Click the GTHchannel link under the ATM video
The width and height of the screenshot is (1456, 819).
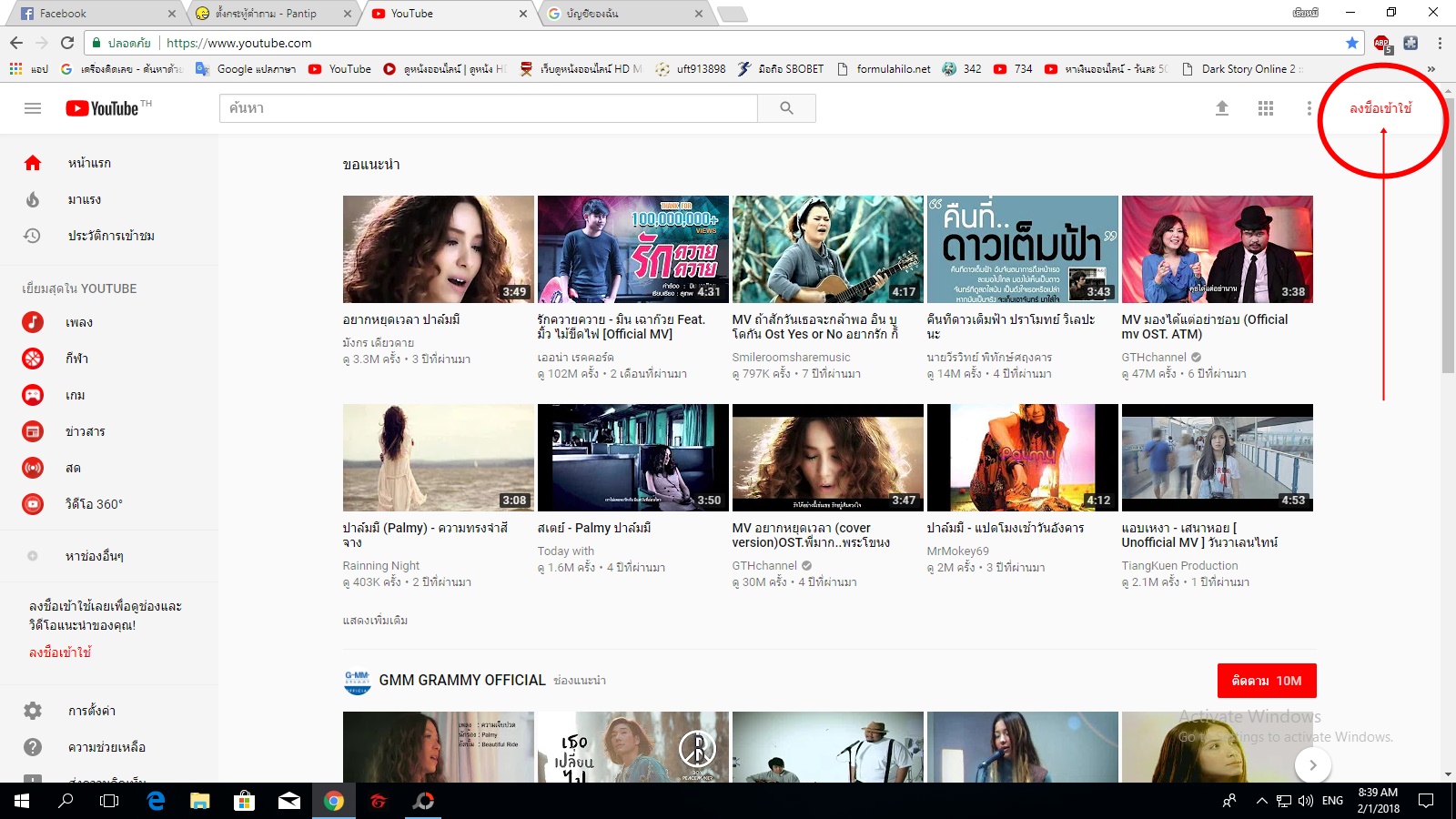point(1154,358)
